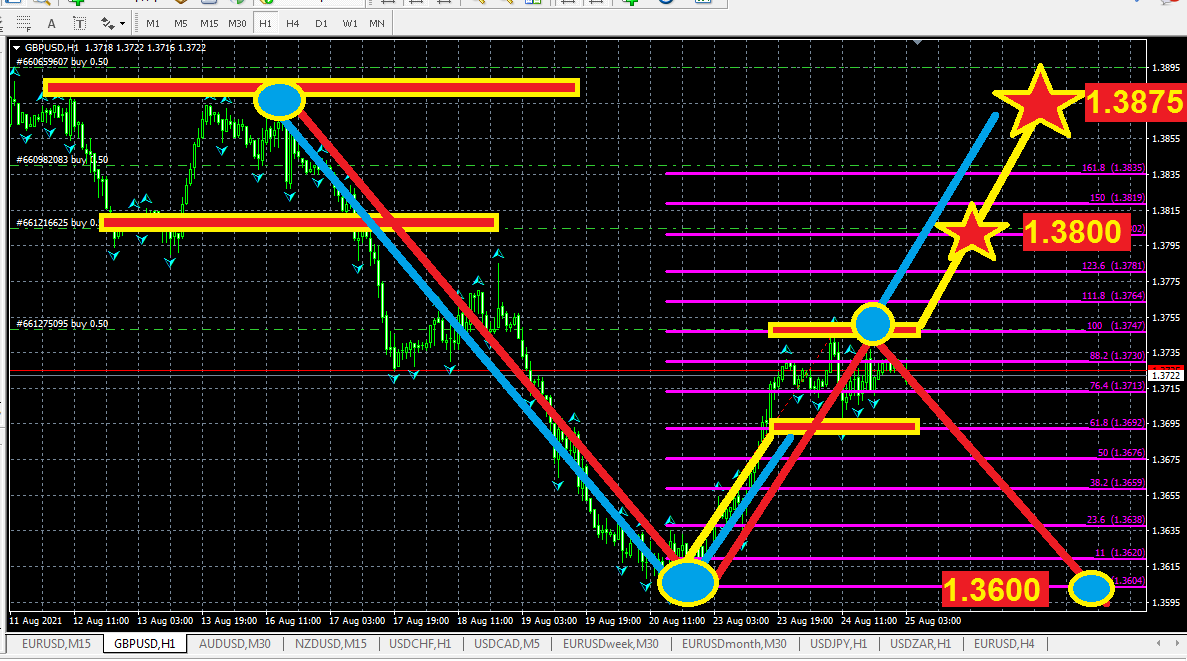Viewport: 1187px width, 661px height.
Task: Click the Arrows objects tool icon
Action: [x=106, y=22]
